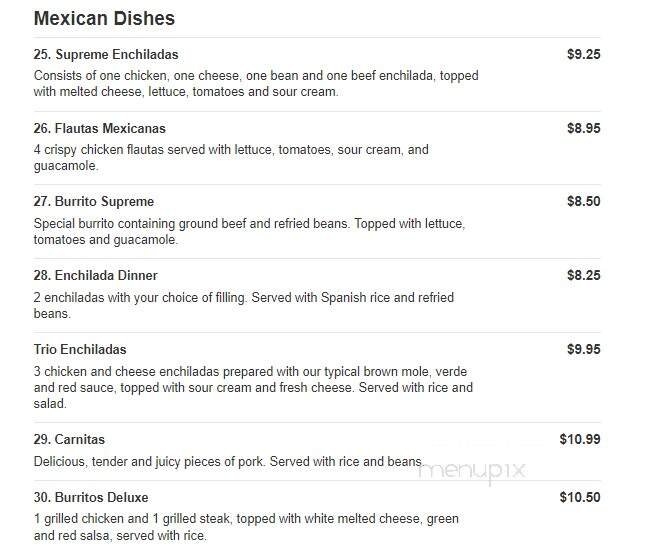Image resolution: width=651 pixels, height=553 pixels.
Task: Click the Supreme Enchiladas description text
Action: [x=256, y=83]
